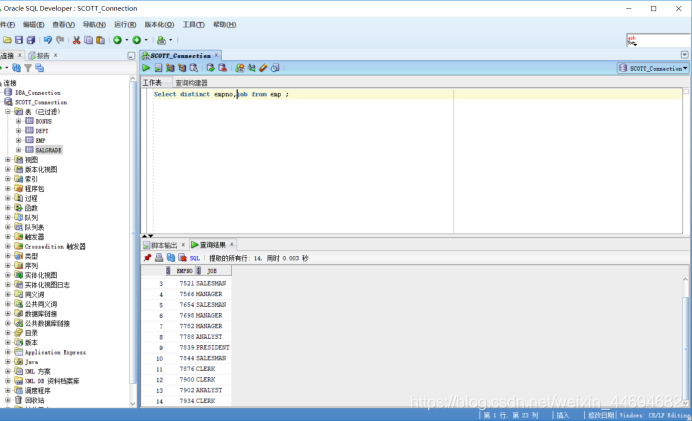
Task: Expand the DEPT table node
Action: (19, 131)
